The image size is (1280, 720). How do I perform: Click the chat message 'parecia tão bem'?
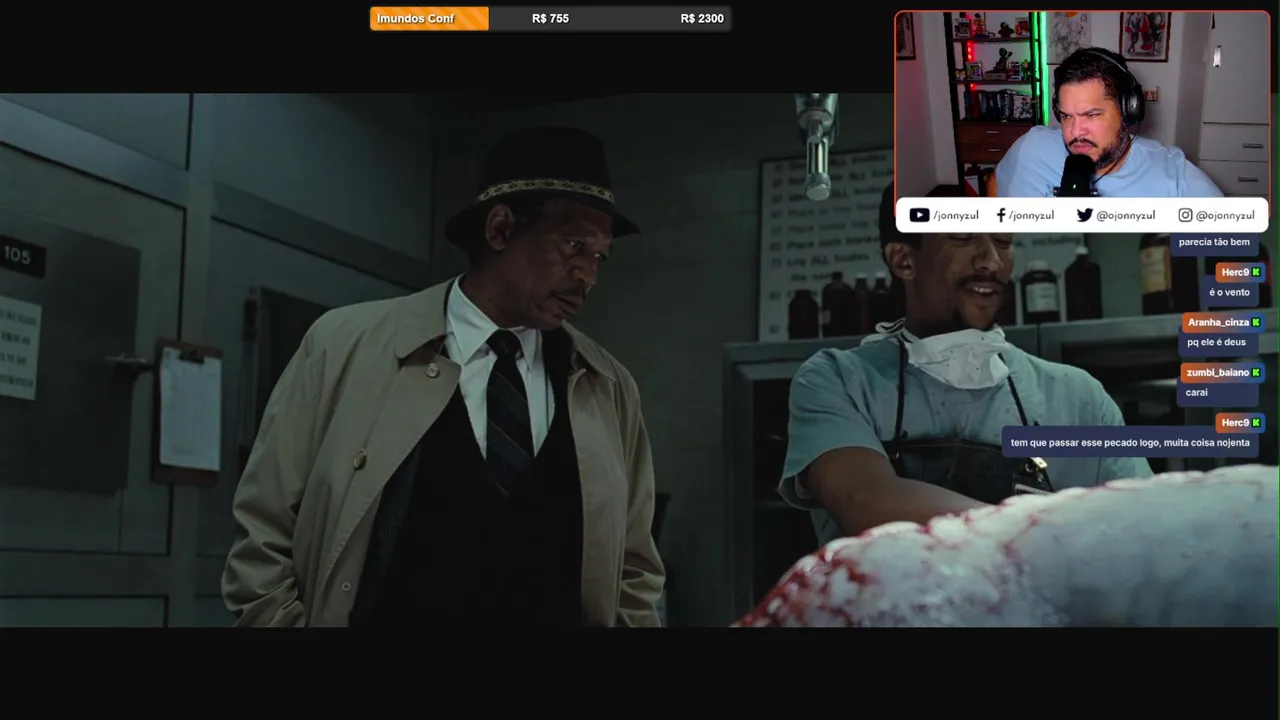click(x=1214, y=242)
